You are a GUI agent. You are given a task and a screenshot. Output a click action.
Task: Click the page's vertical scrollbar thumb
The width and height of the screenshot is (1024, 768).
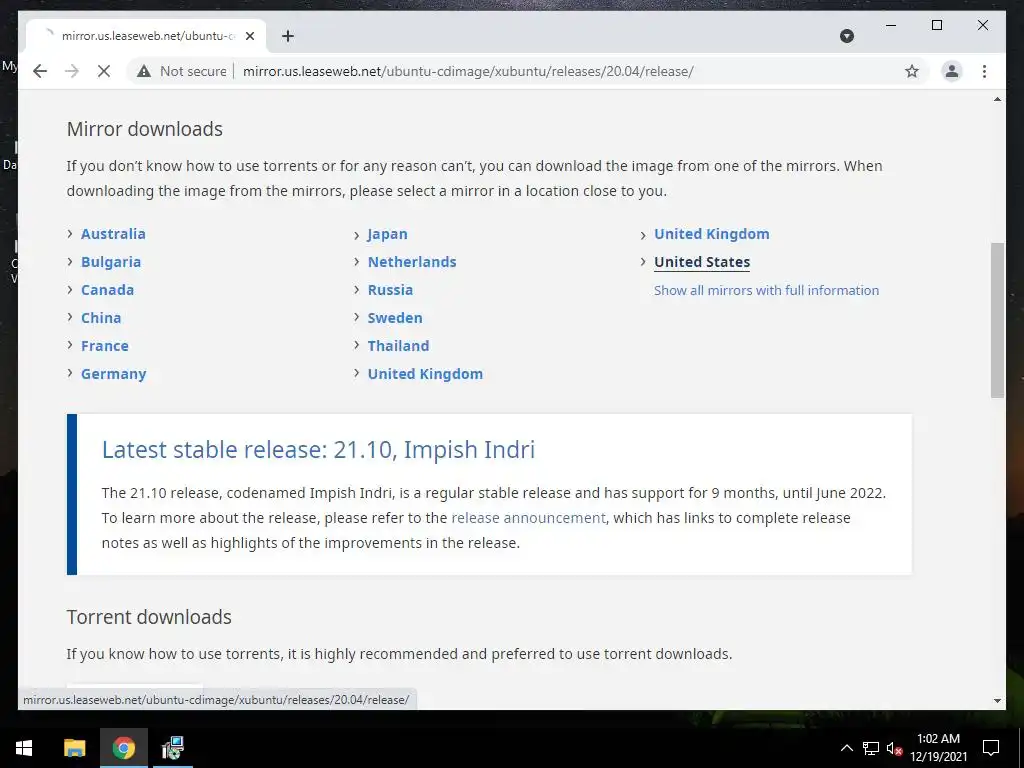(x=997, y=320)
